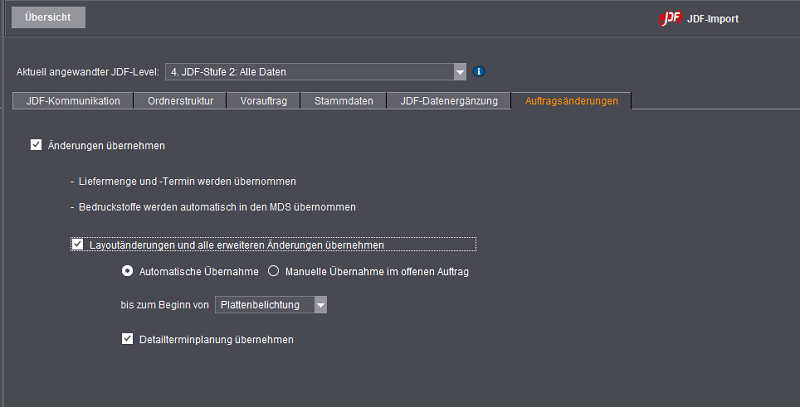
Task: Click the 'bis zum Beginn von' label
Action: click(x=165, y=305)
